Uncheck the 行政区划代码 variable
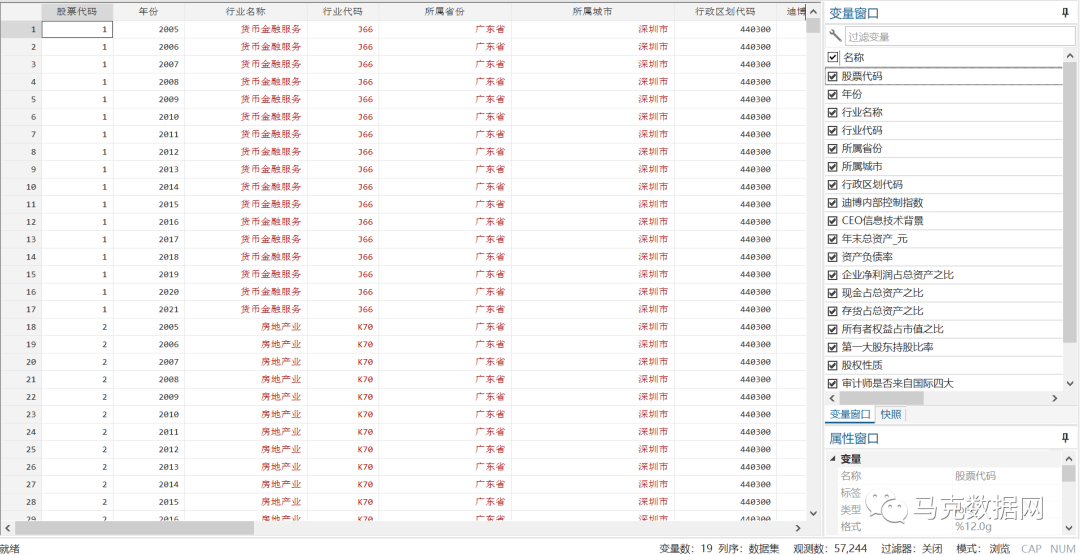The width and height of the screenshot is (1080, 555). coord(833,185)
